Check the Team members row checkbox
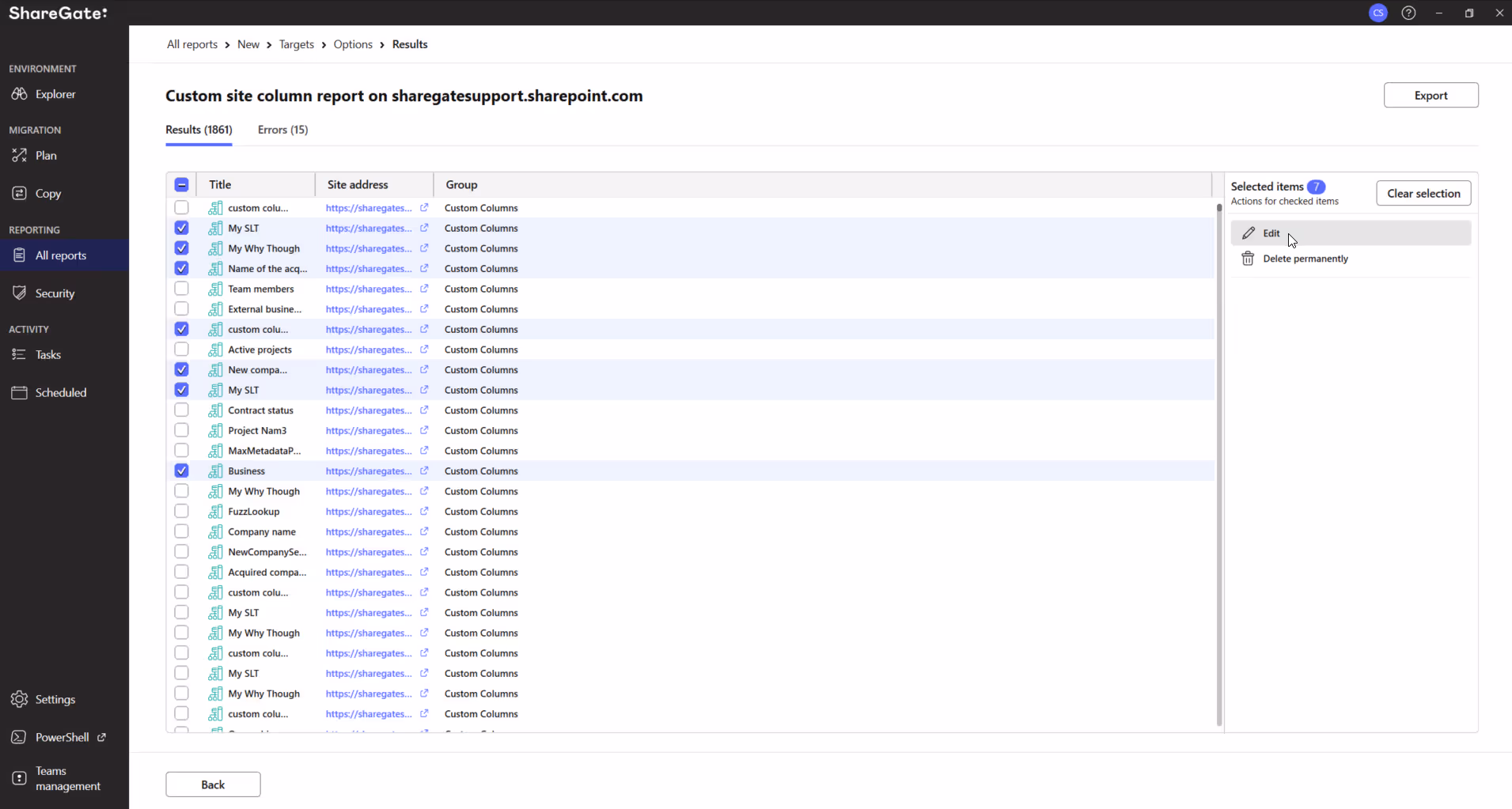 click(181, 289)
